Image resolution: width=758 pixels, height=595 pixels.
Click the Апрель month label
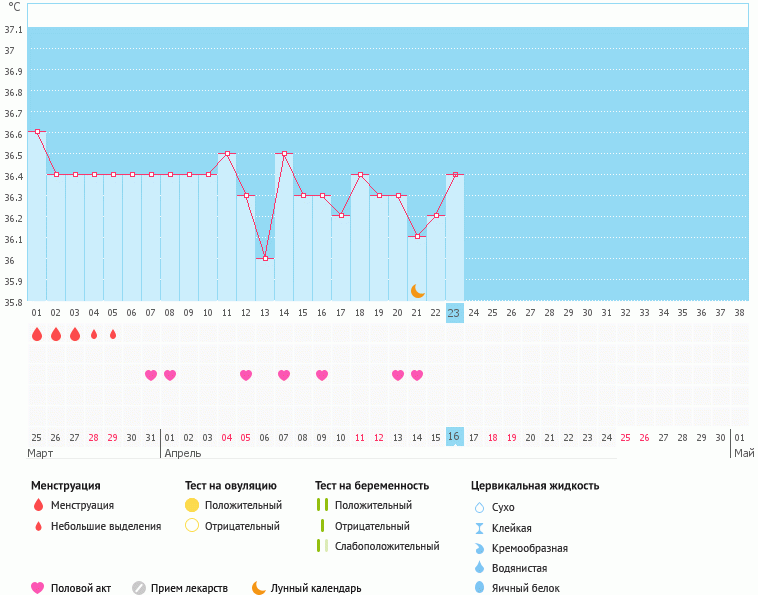pos(183,453)
